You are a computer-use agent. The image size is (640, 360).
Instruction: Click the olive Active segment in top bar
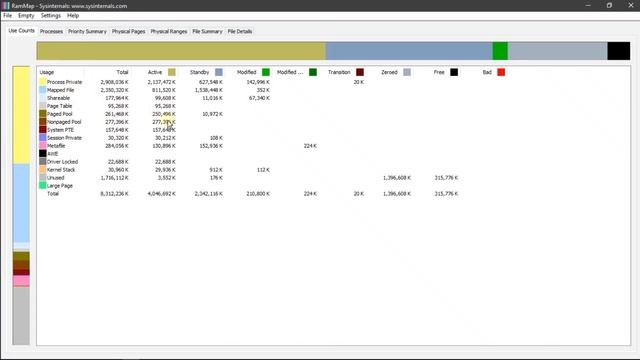pyautogui.click(x=181, y=51)
